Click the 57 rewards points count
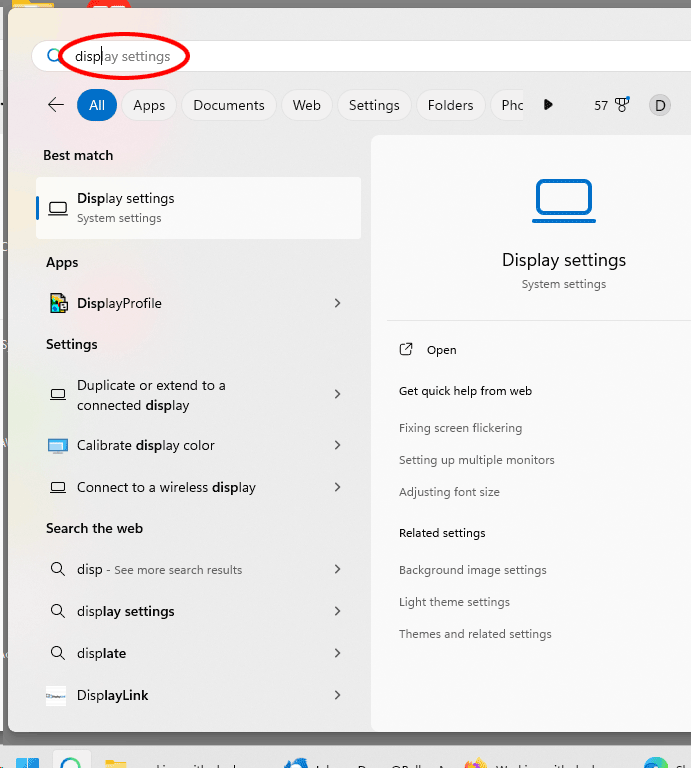Screen dimensions: 691x768 tap(601, 105)
